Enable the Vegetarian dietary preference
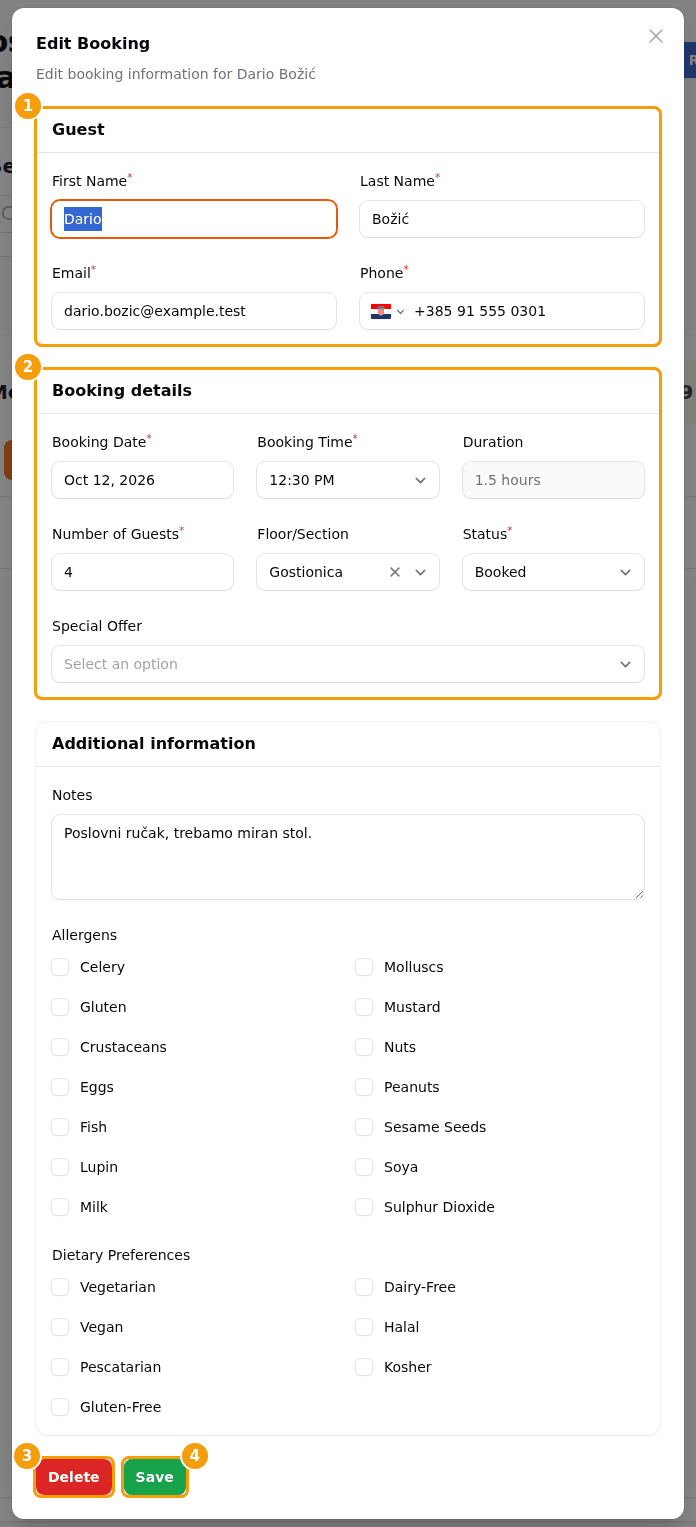The image size is (696, 1527). (x=60, y=1287)
